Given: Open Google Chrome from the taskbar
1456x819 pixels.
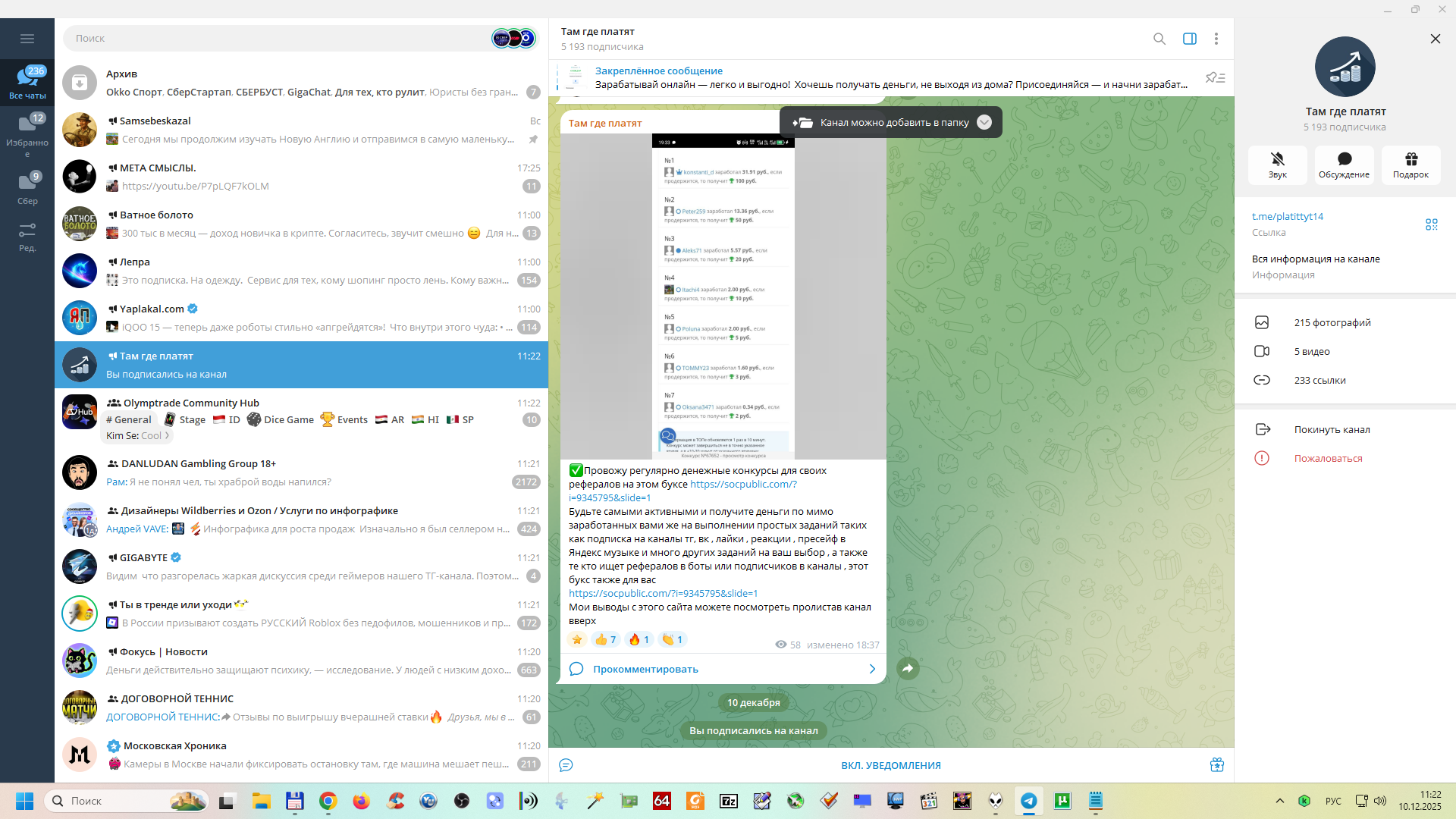Looking at the screenshot, I should point(328,801).
